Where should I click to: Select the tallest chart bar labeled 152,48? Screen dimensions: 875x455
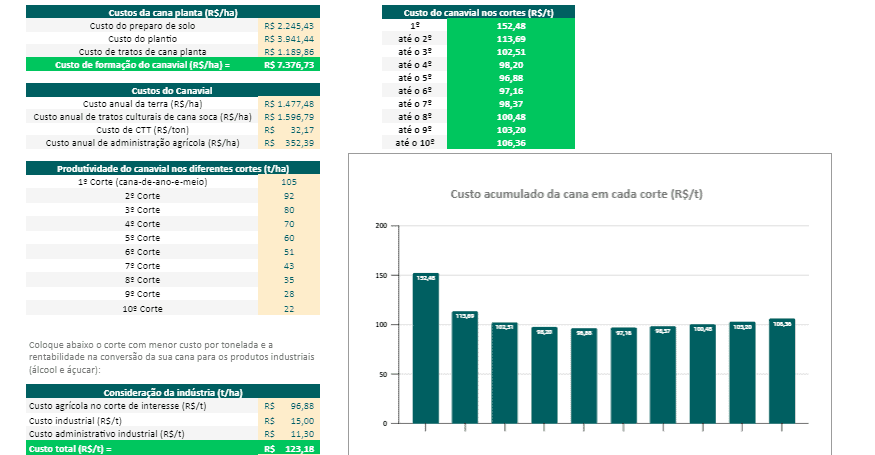coord(425,348)
